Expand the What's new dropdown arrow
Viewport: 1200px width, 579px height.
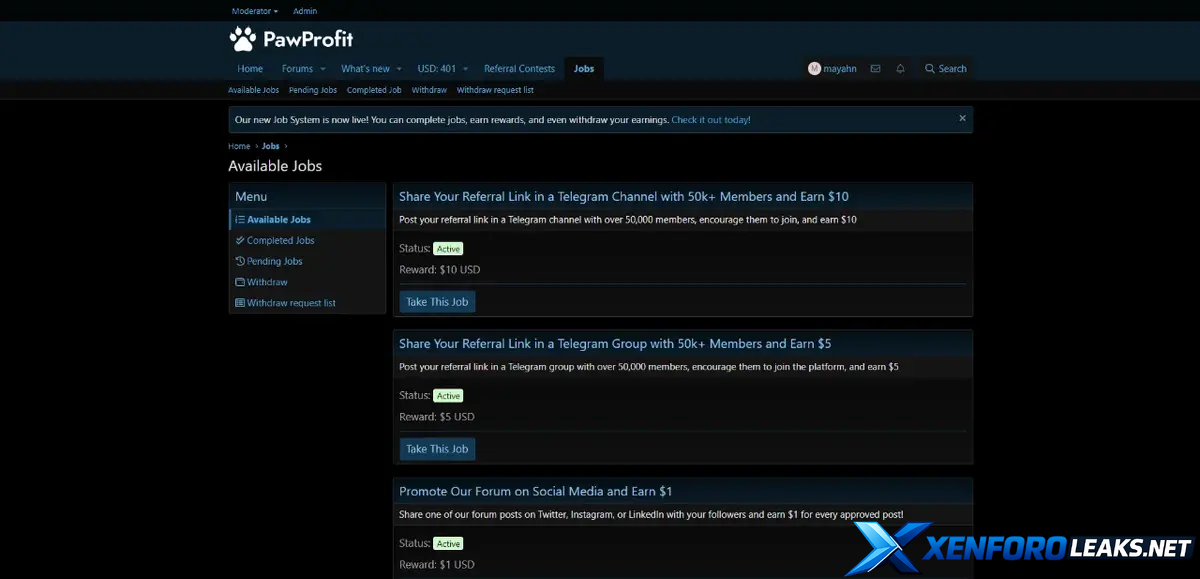pos(399,69)
